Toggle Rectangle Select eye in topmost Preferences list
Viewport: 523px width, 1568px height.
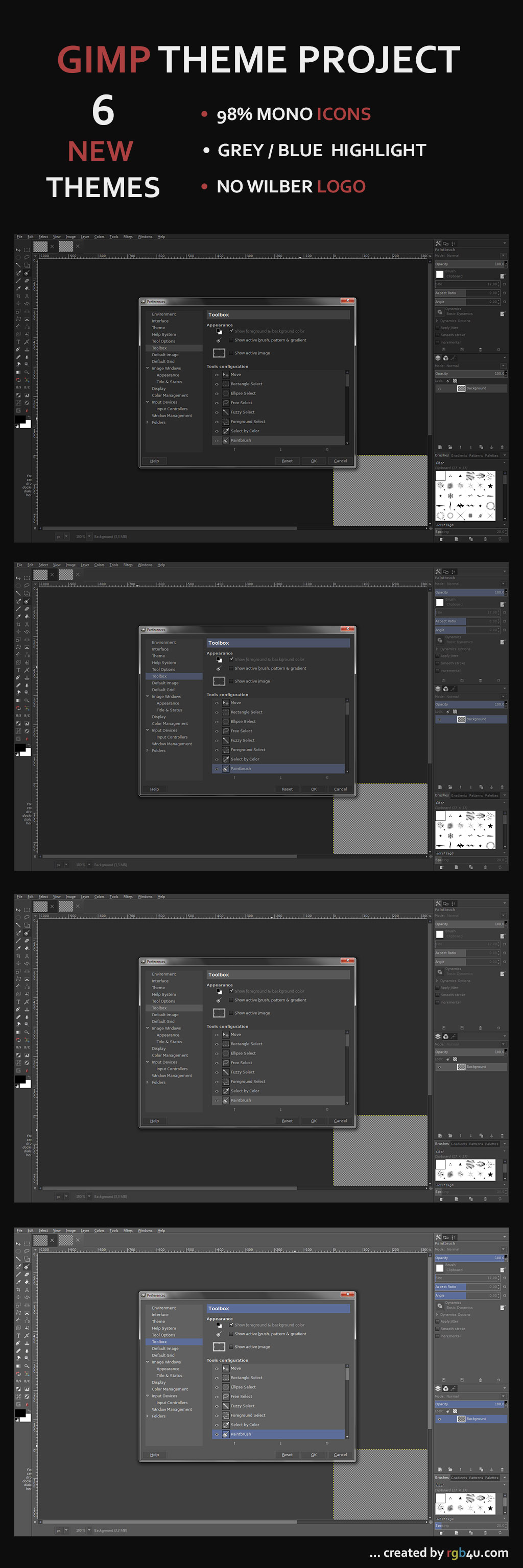[216, 384]
